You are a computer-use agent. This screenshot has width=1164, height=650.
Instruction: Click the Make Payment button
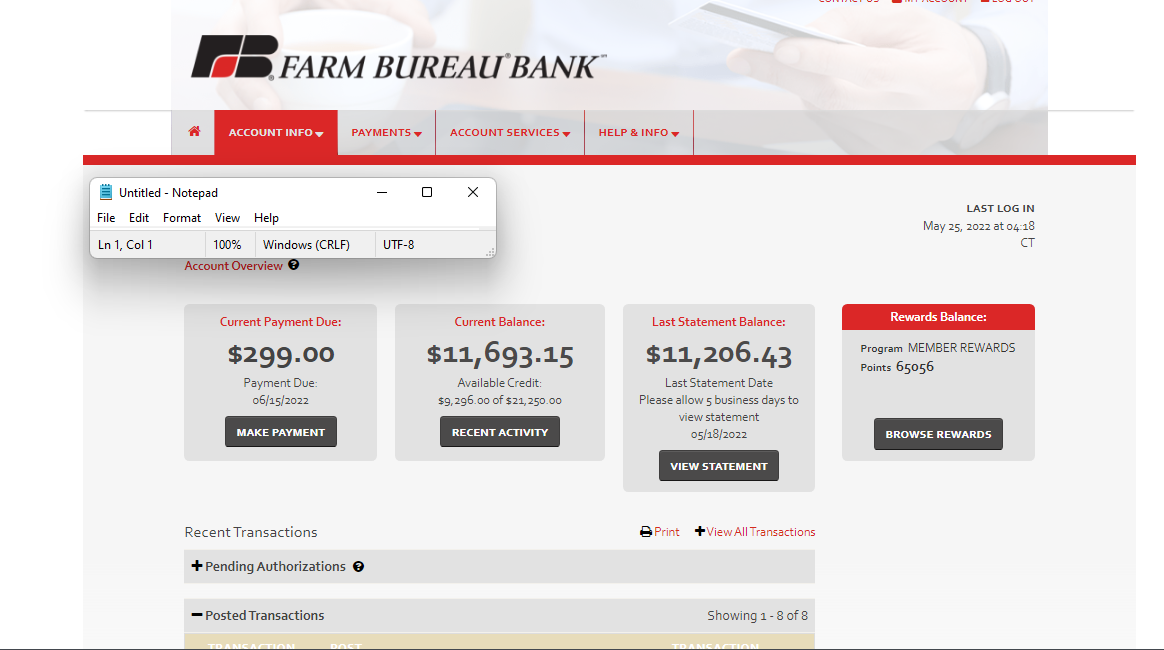point(281,432)
